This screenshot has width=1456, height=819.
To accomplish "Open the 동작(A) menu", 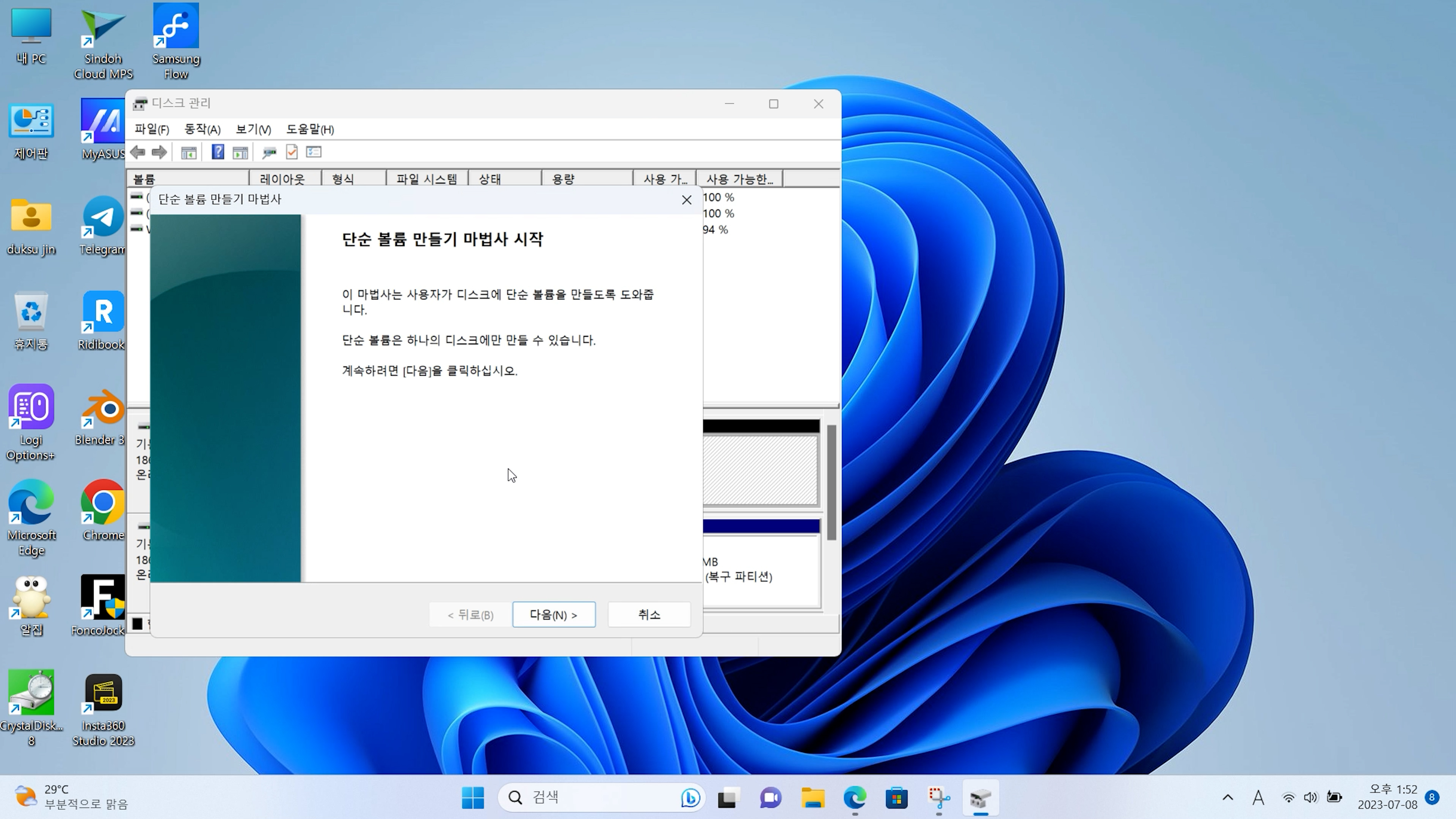I will pos(202,129).
